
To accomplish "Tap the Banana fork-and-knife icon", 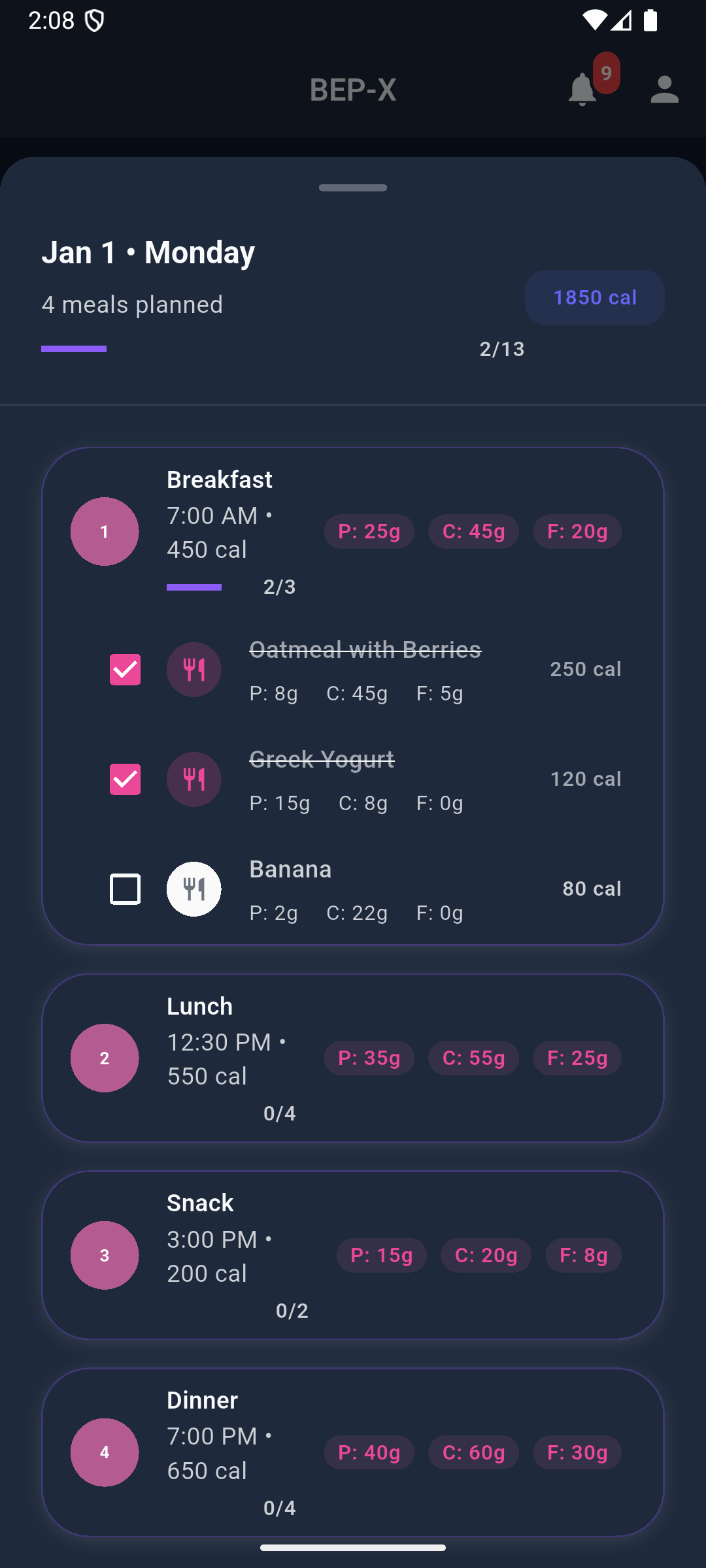I will click(x=193, y=889).
